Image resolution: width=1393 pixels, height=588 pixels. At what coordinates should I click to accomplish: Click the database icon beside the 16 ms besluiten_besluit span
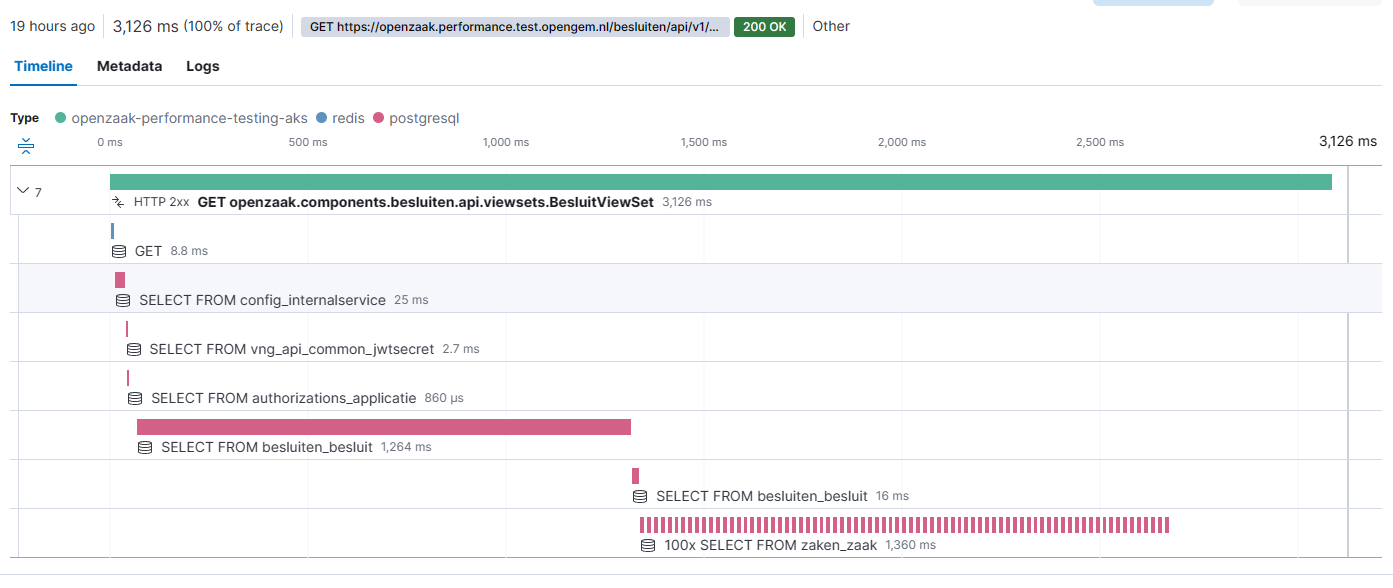[638, 496]
